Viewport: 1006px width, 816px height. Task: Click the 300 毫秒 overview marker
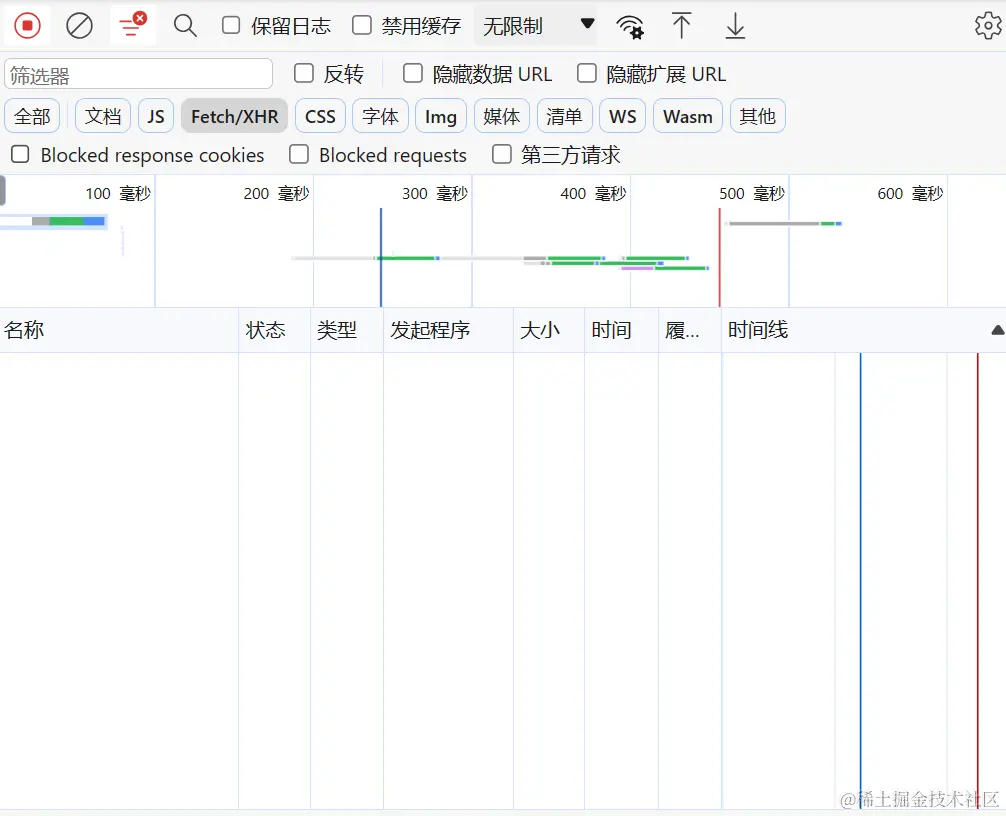tap(435, 193)
